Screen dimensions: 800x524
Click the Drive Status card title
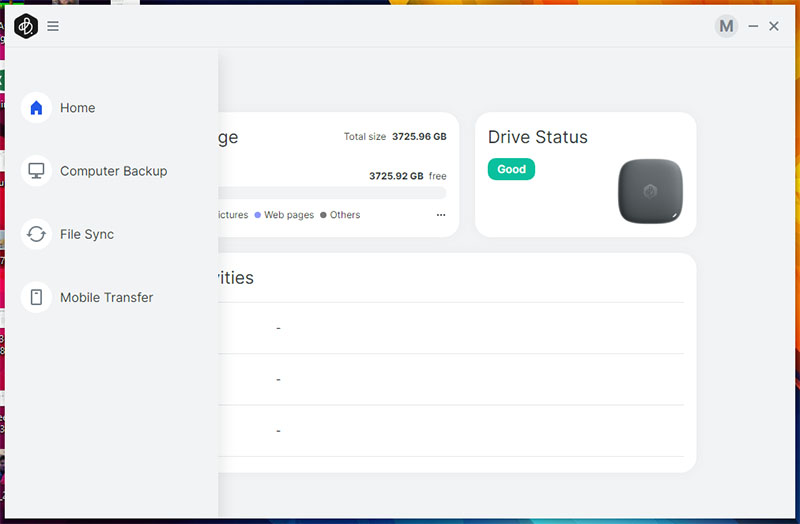click(537, 137)
